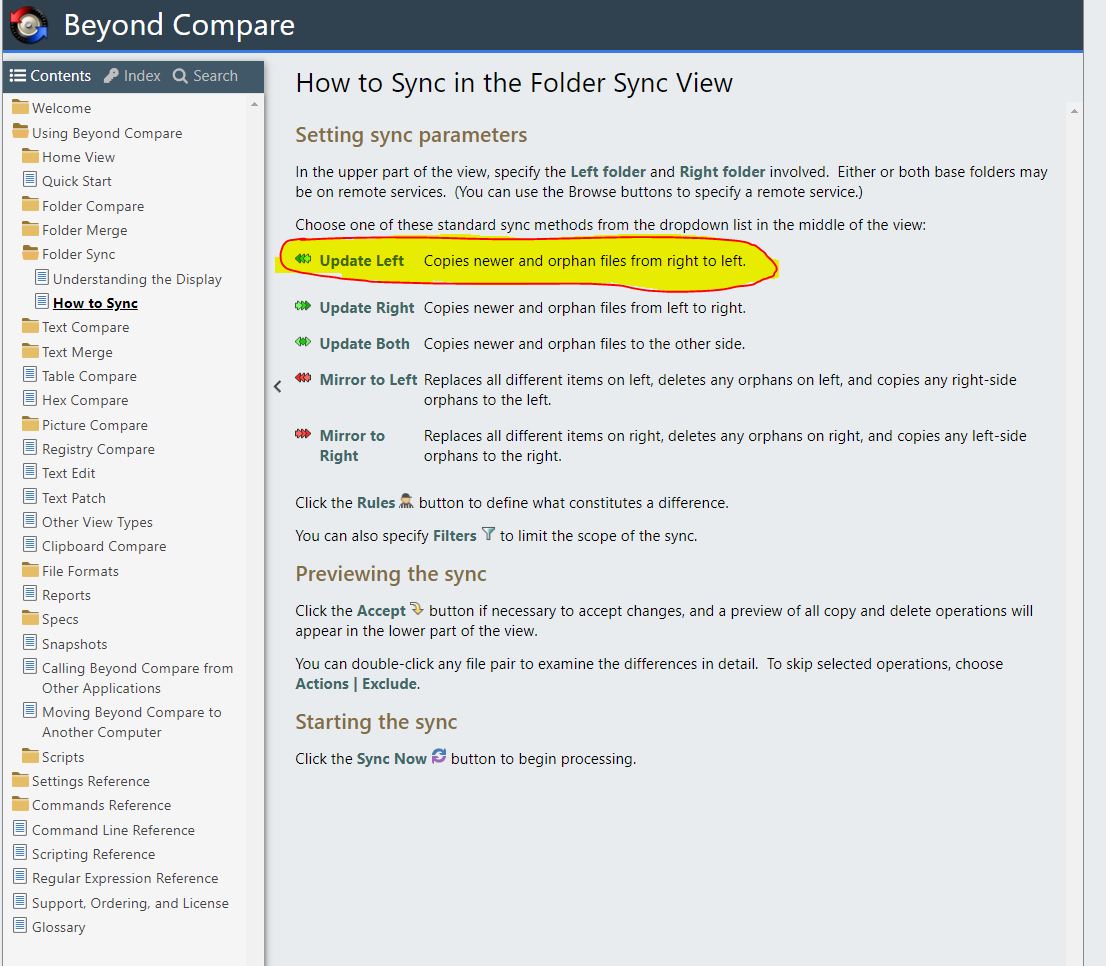Image resolution: width=1106 pixels, height=966 pixels.
Task: Click the Filters funnel icon
Action: [488, 534]
